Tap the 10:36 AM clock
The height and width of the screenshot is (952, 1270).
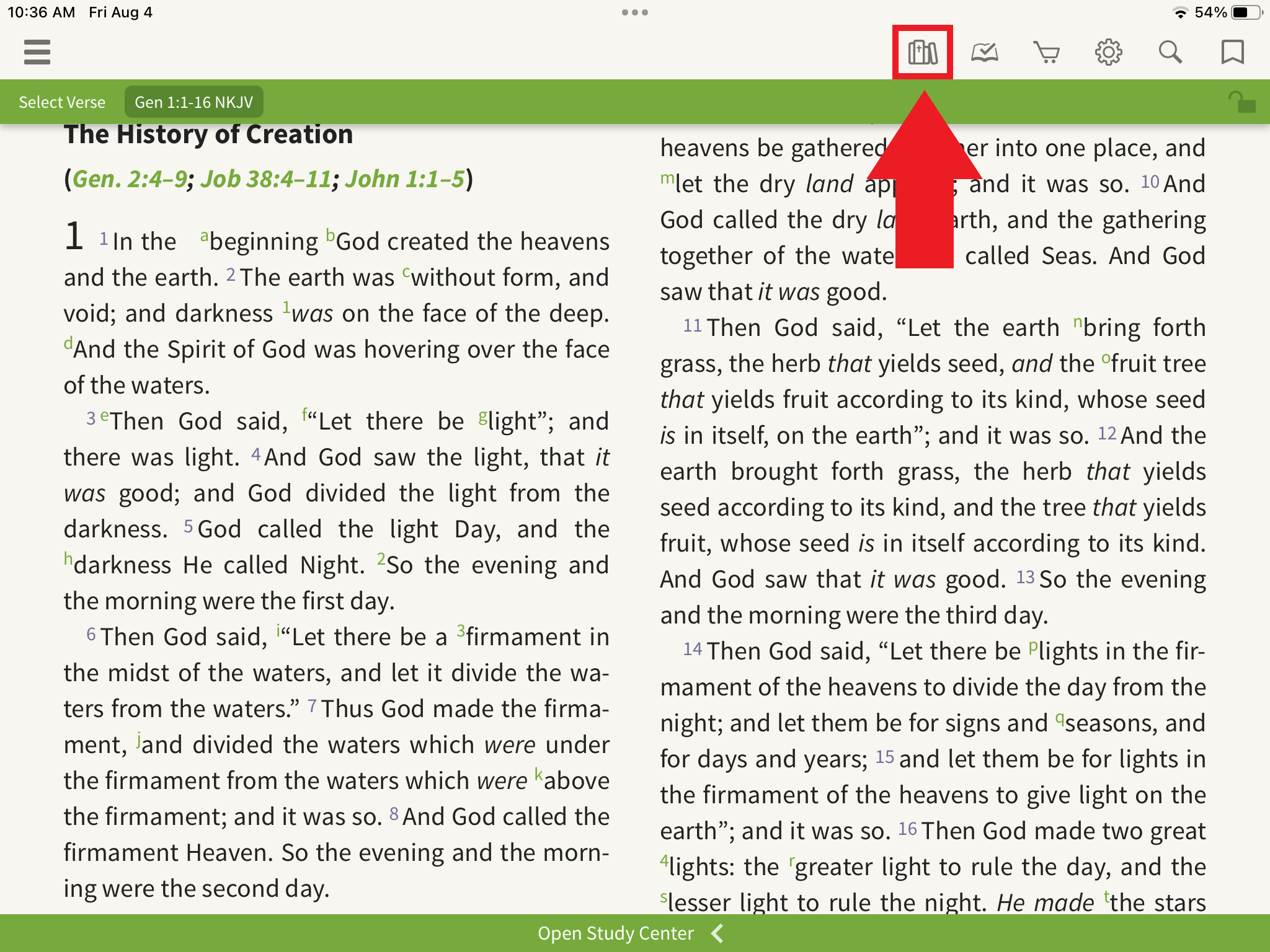42,12
